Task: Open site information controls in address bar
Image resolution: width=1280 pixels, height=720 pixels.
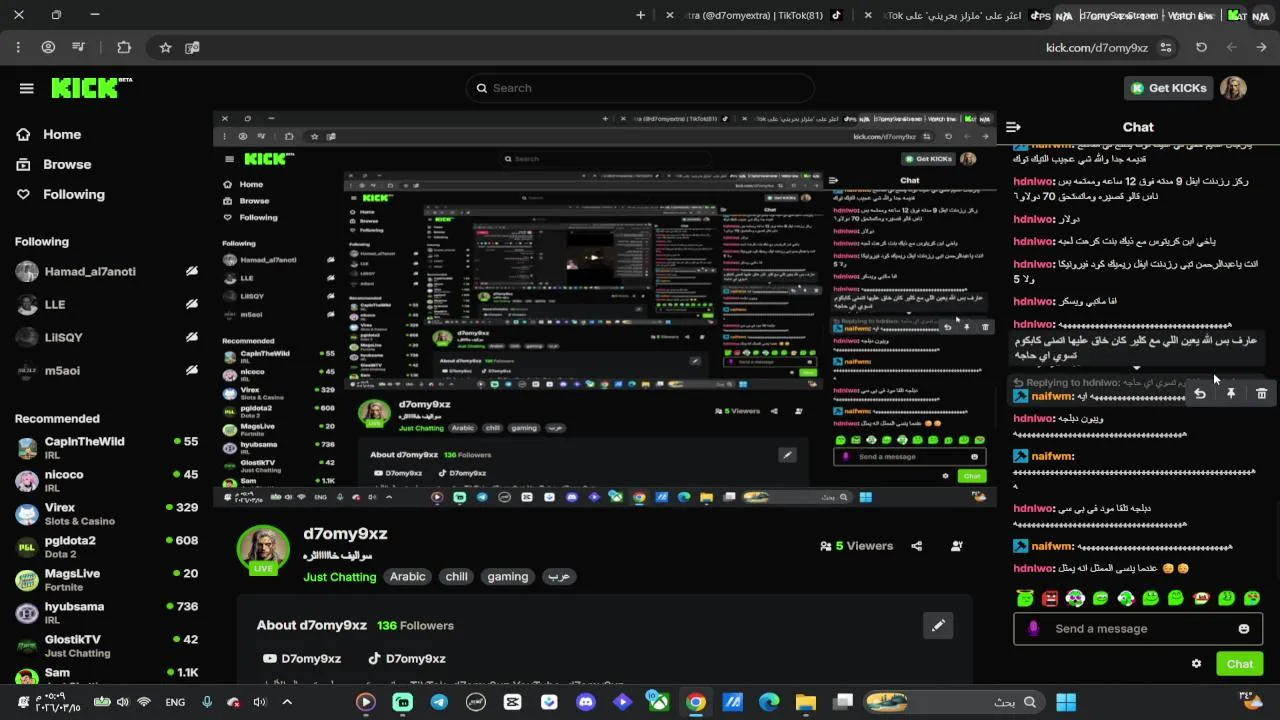Action: tap(1166, 47)
